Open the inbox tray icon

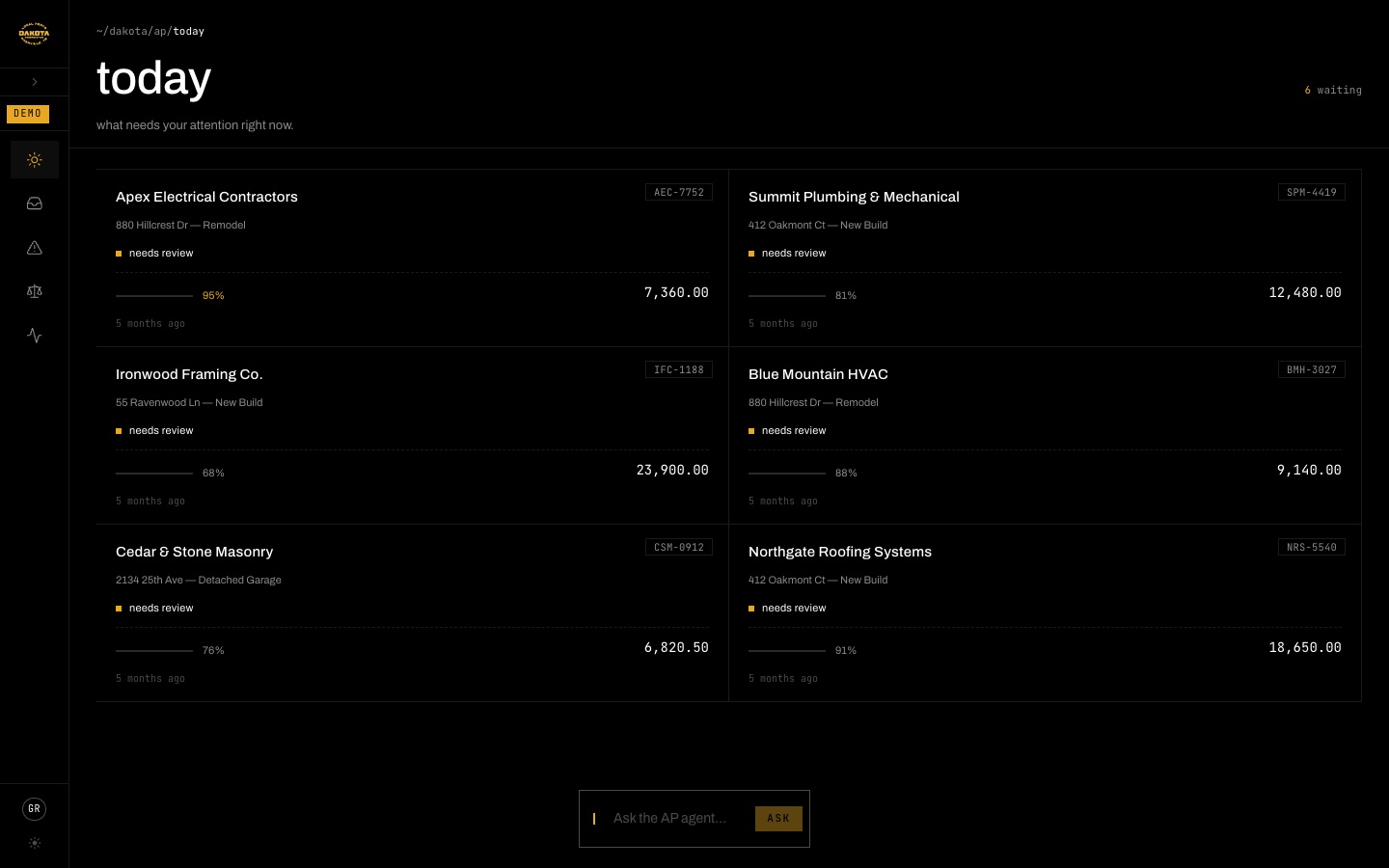[35, 203]
